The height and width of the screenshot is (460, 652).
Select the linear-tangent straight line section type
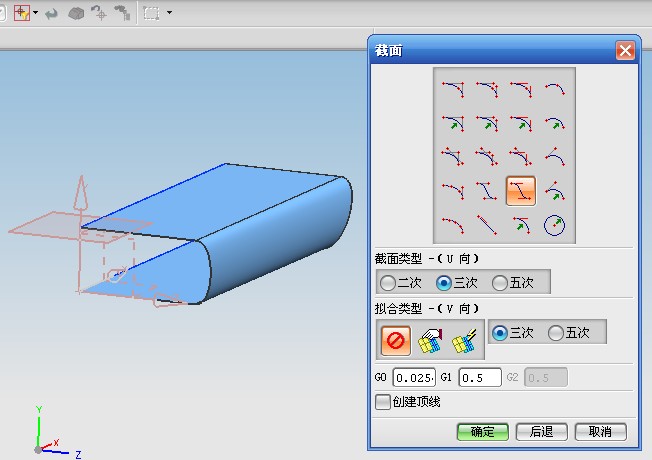(487, 225)
